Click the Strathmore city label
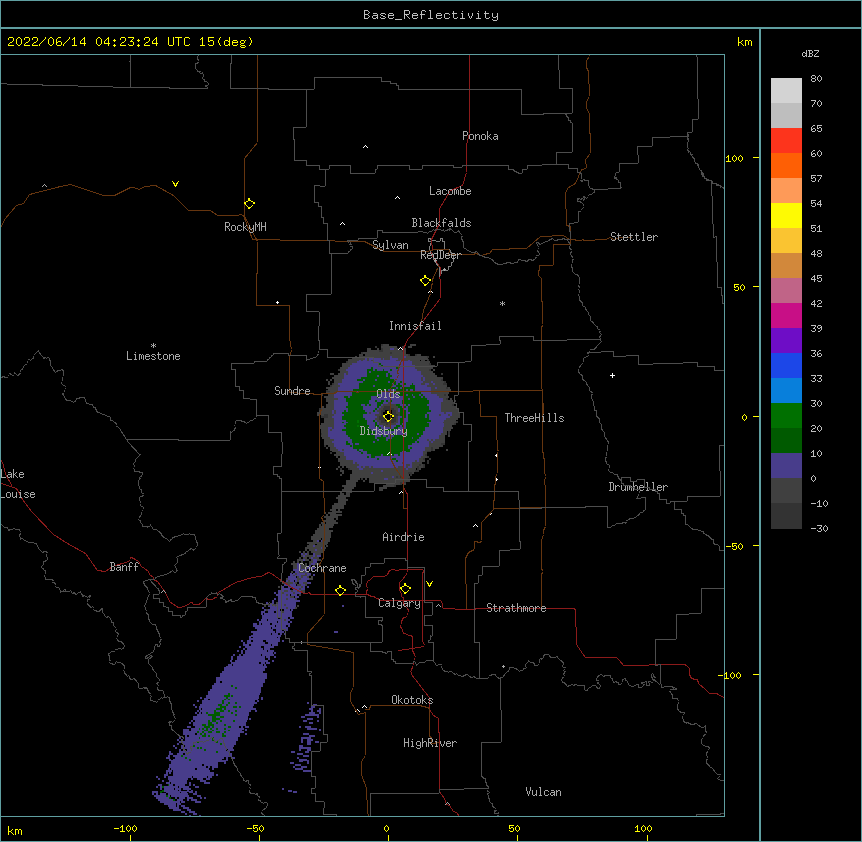The image size is (862, 842). [x=516, y=608]
